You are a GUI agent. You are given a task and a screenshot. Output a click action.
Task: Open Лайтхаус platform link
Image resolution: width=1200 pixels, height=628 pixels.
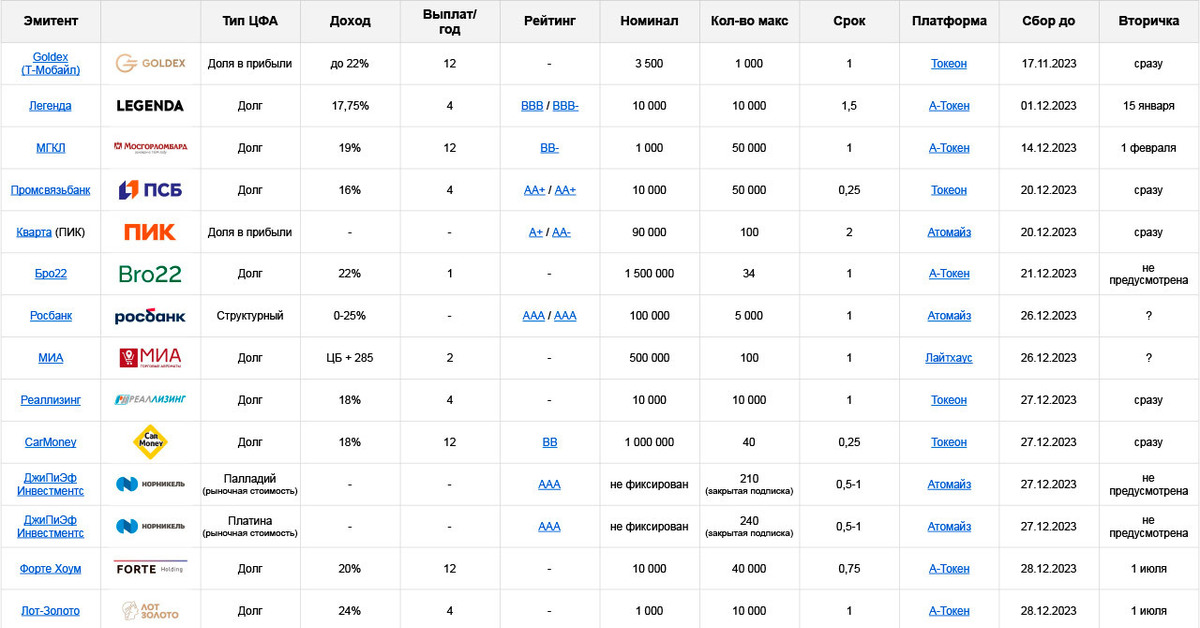point(948,358)
